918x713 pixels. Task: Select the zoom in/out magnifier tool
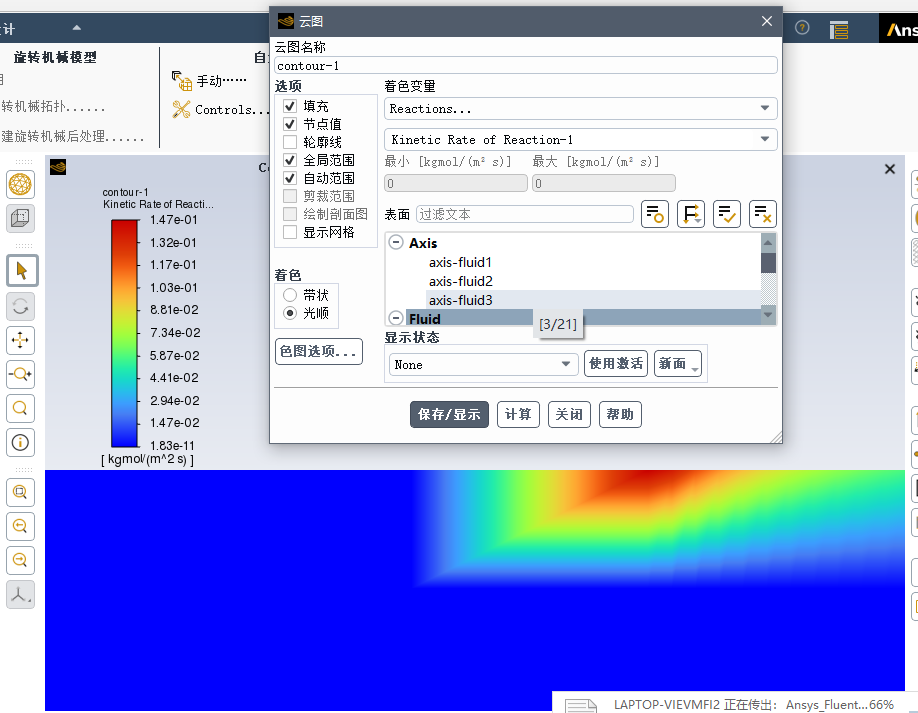[x=21, y=374]
